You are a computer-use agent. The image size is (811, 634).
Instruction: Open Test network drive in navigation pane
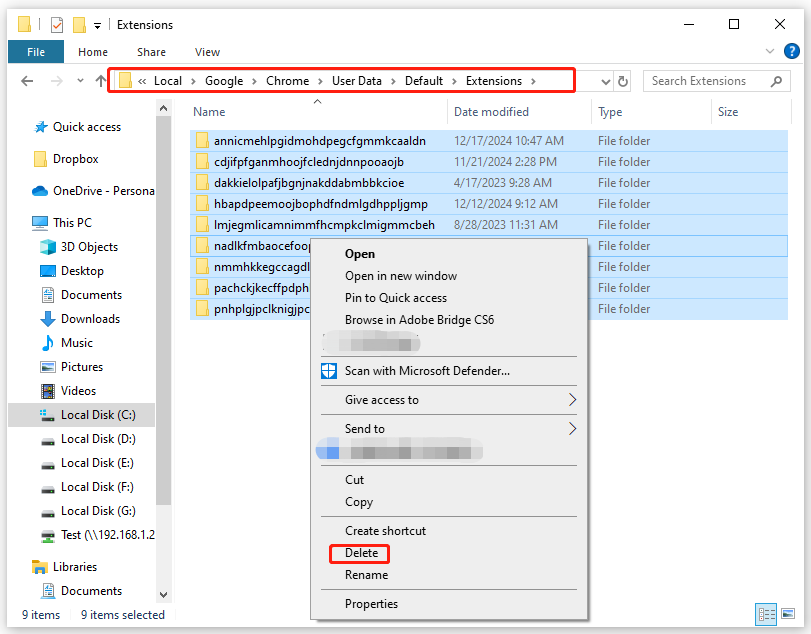(x=107, y=535)
